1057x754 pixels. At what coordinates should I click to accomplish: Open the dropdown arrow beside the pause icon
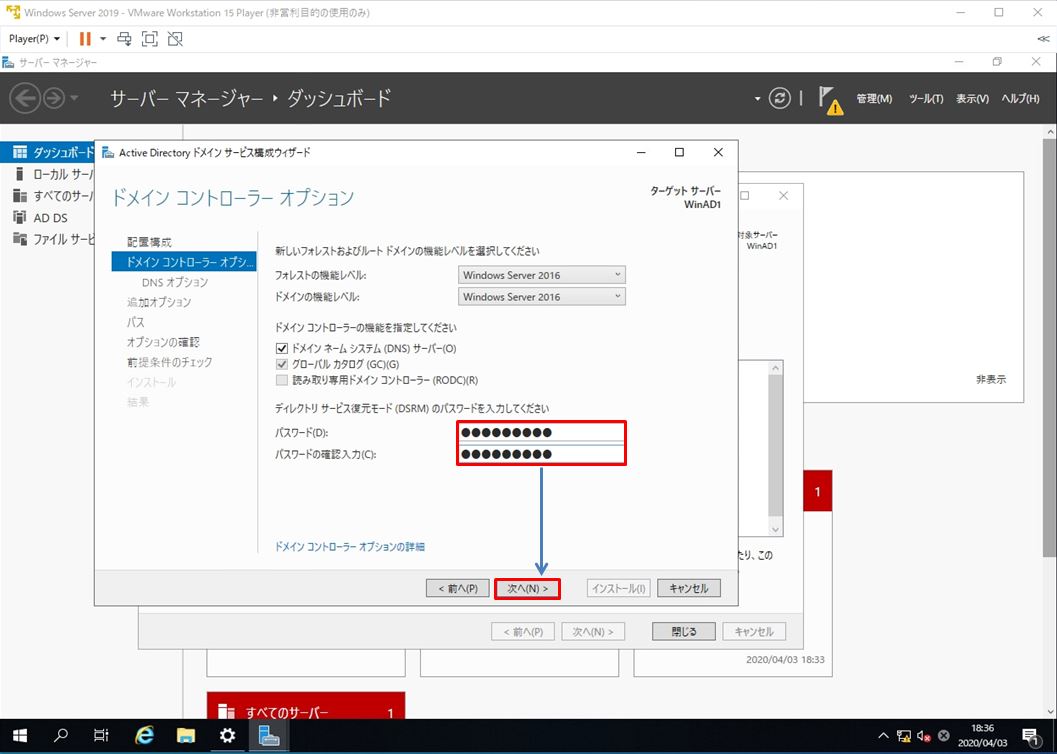103,39
